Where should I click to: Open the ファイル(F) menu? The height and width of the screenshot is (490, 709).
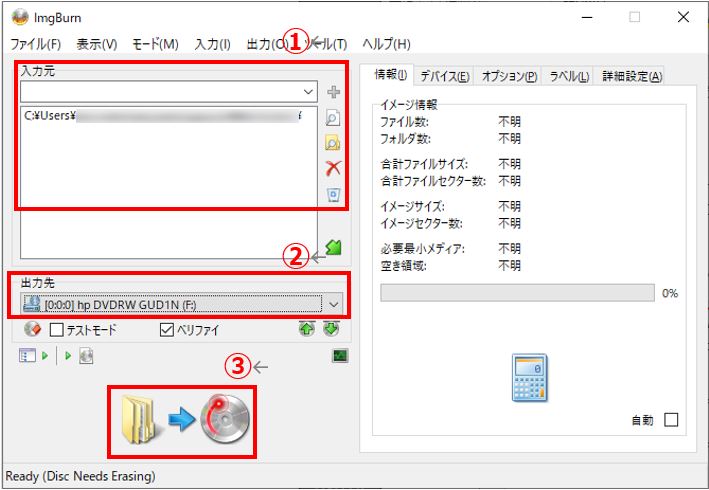point(35,44)
